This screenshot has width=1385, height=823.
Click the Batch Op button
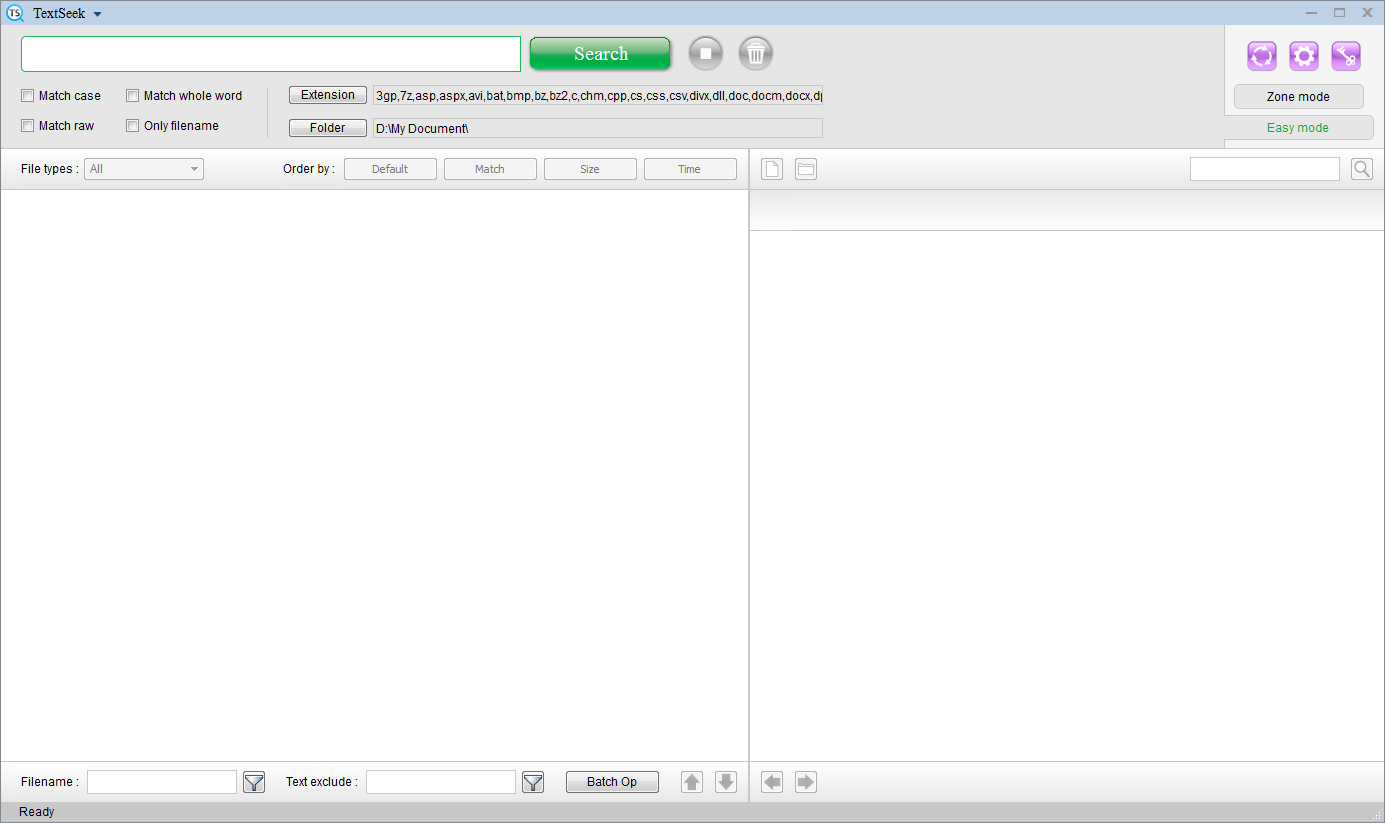point(612,782)
